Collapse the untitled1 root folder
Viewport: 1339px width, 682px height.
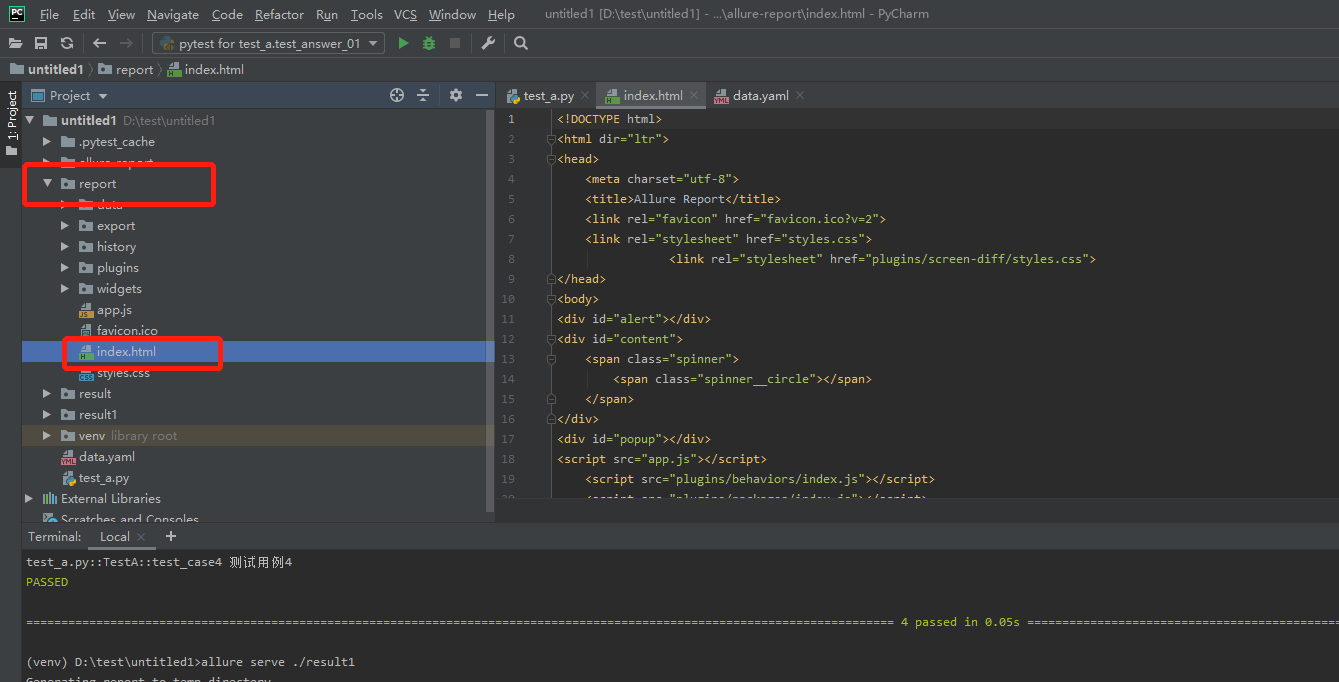(x=30, y=121)
